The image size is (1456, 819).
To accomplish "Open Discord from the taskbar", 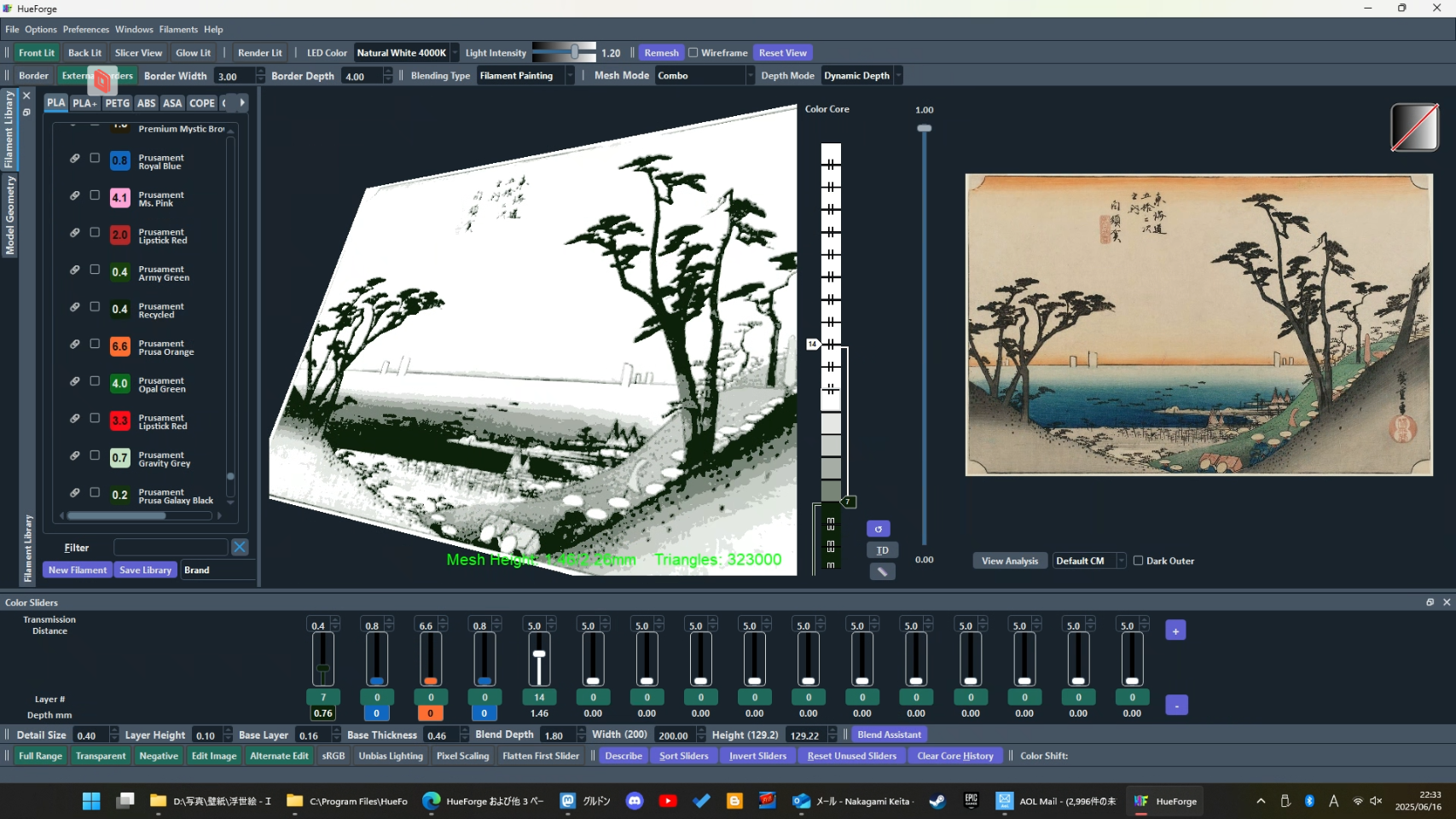I will (x=635, y=801).
